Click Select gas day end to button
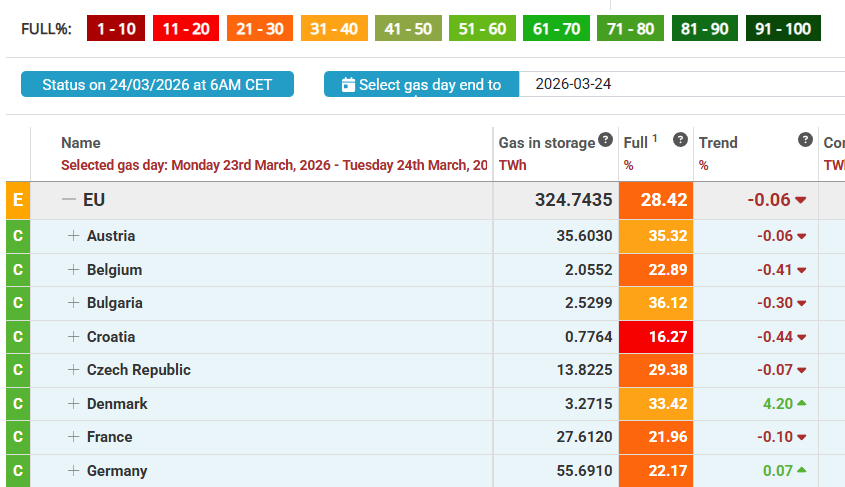 click(421, 84)
